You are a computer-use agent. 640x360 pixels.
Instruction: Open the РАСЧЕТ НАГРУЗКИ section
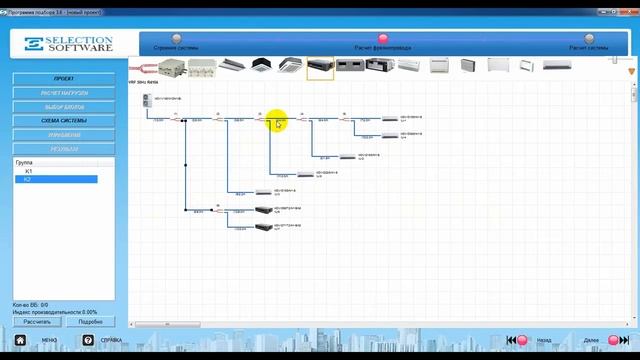tap(64, 93)
